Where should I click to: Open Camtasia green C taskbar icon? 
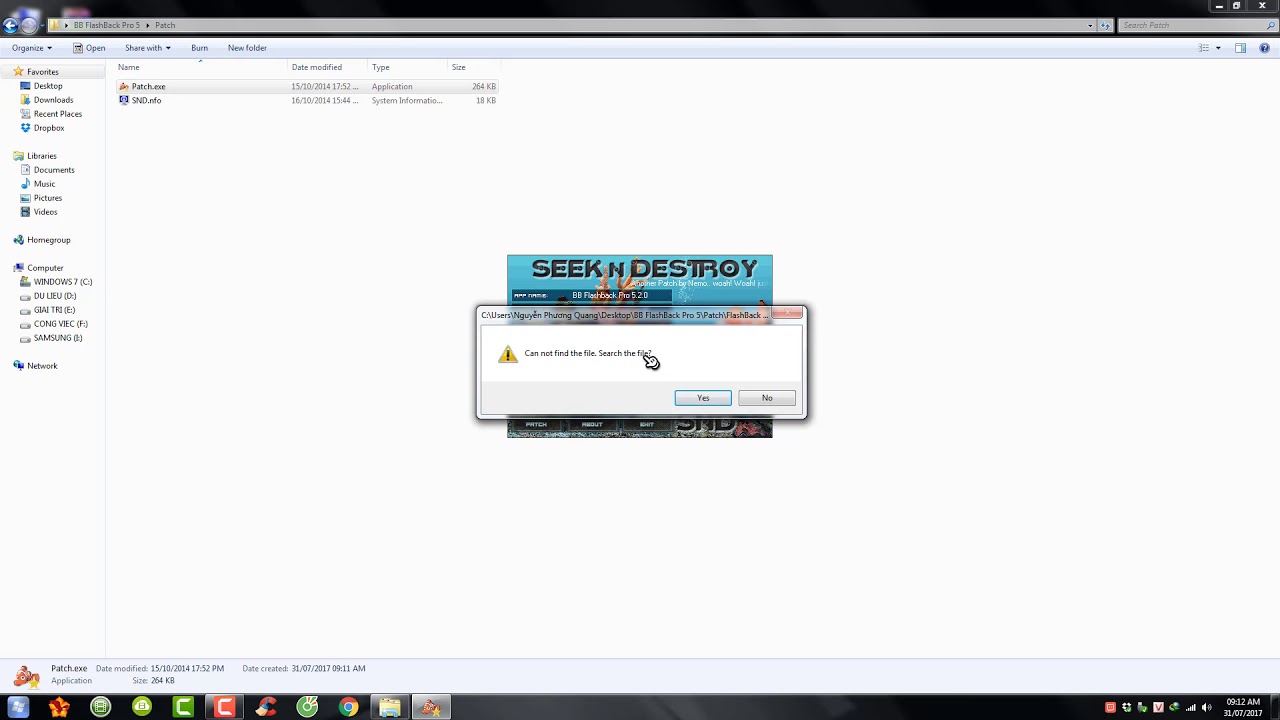point(183,708)
